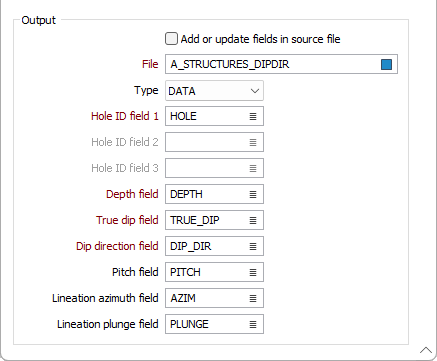Click the TRUE_DIP input box
The image size is (437, 361).
214,220
